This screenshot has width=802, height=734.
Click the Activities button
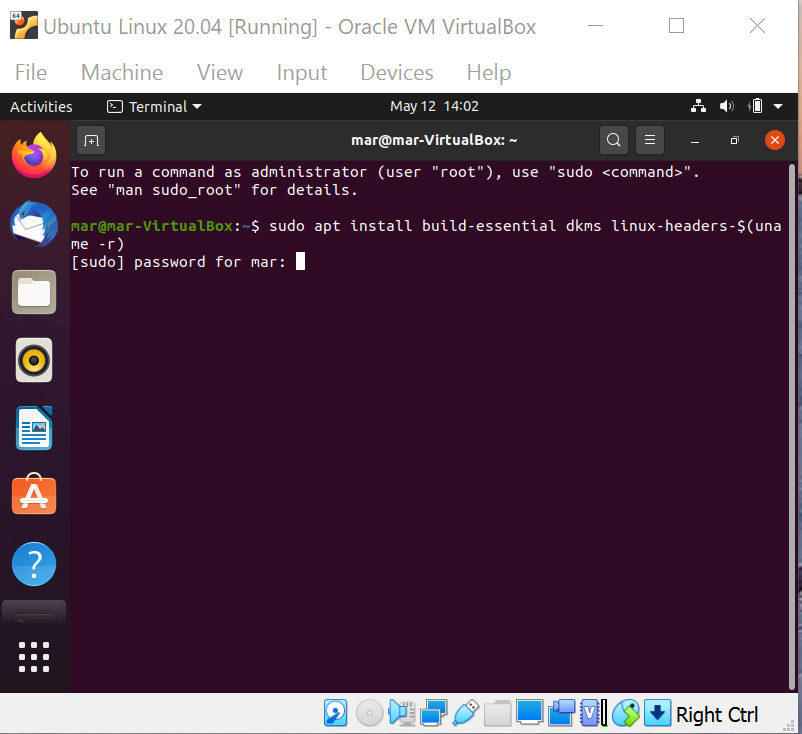(x=40, y=106)
